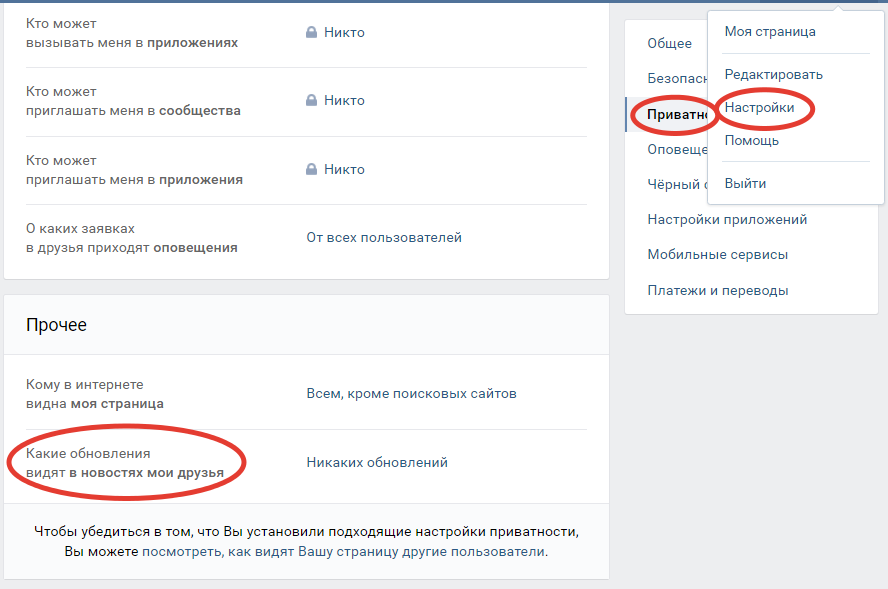Choose 'Редактировать' from the profile menu
888x589 pixels.
(774, 74)
